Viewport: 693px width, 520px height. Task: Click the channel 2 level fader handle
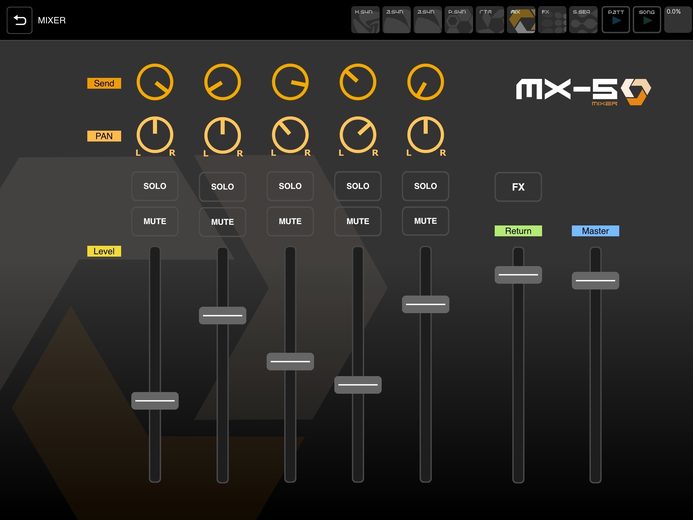[222, 315]
